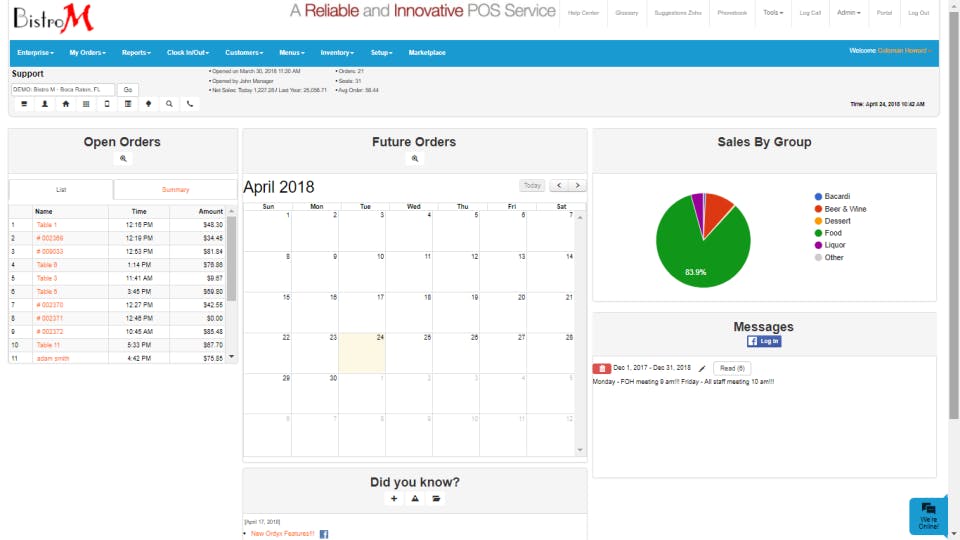The image size is (960, 540).
Task: Go to previous month in calendar
Action: point(559,186)
